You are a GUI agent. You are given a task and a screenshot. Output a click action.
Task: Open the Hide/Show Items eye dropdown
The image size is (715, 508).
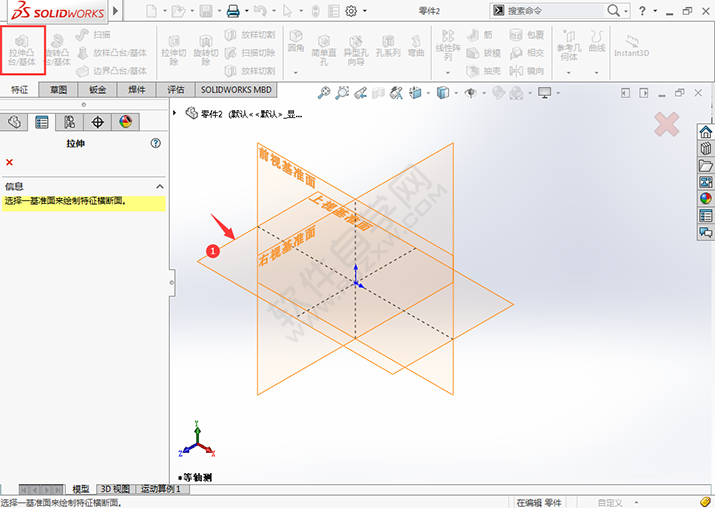pyautogui.click(x=473, y=93)
